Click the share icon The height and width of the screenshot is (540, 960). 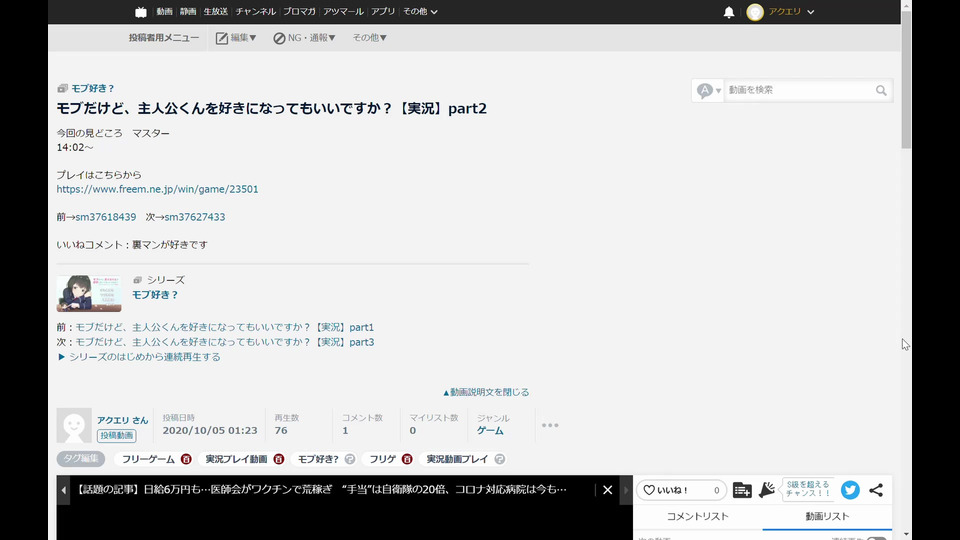click(x=876, y=490)
